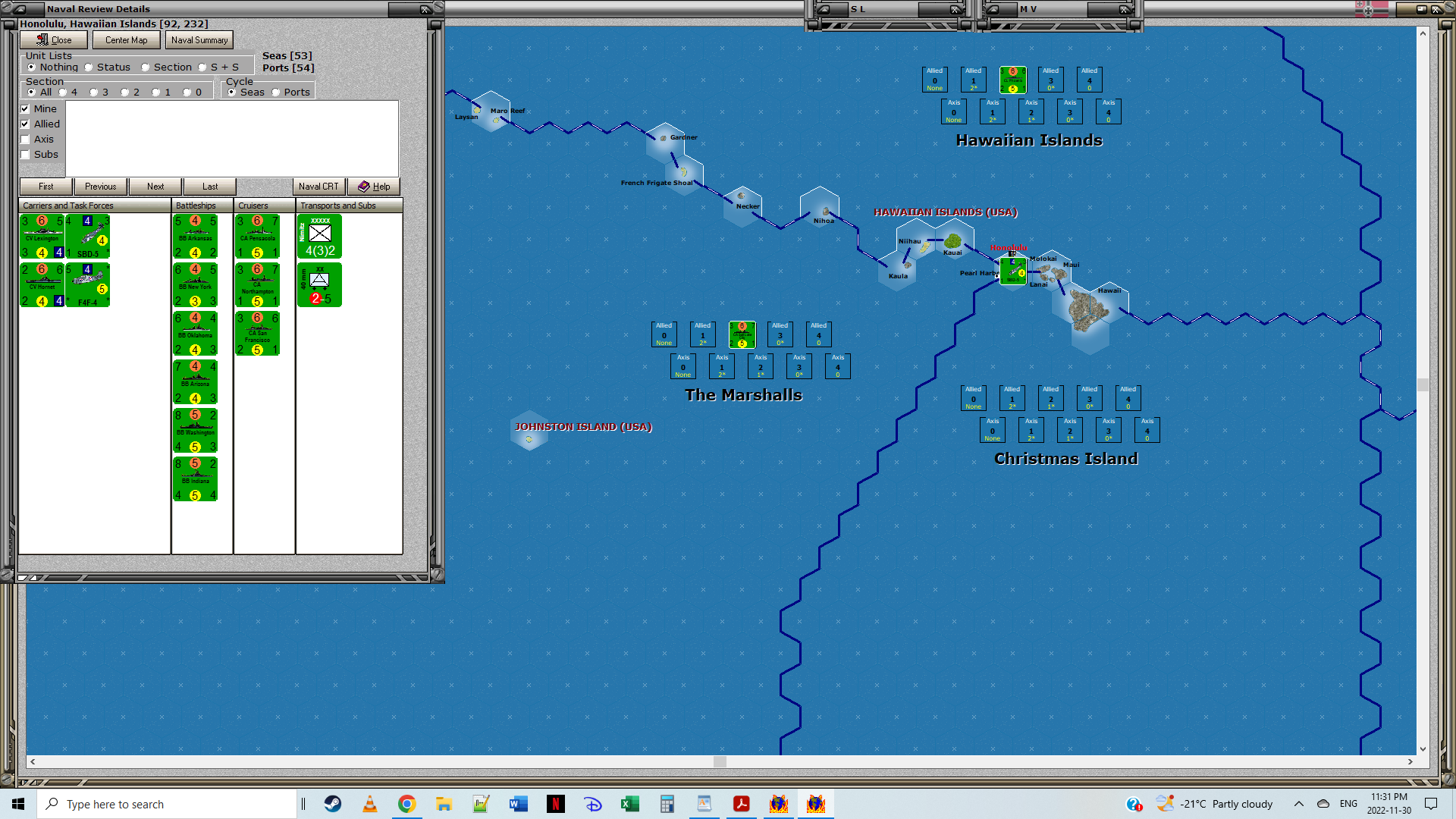Toggle the Subs checkbox
Viewport: 1456px width, 819px height.
coord(25,155)
